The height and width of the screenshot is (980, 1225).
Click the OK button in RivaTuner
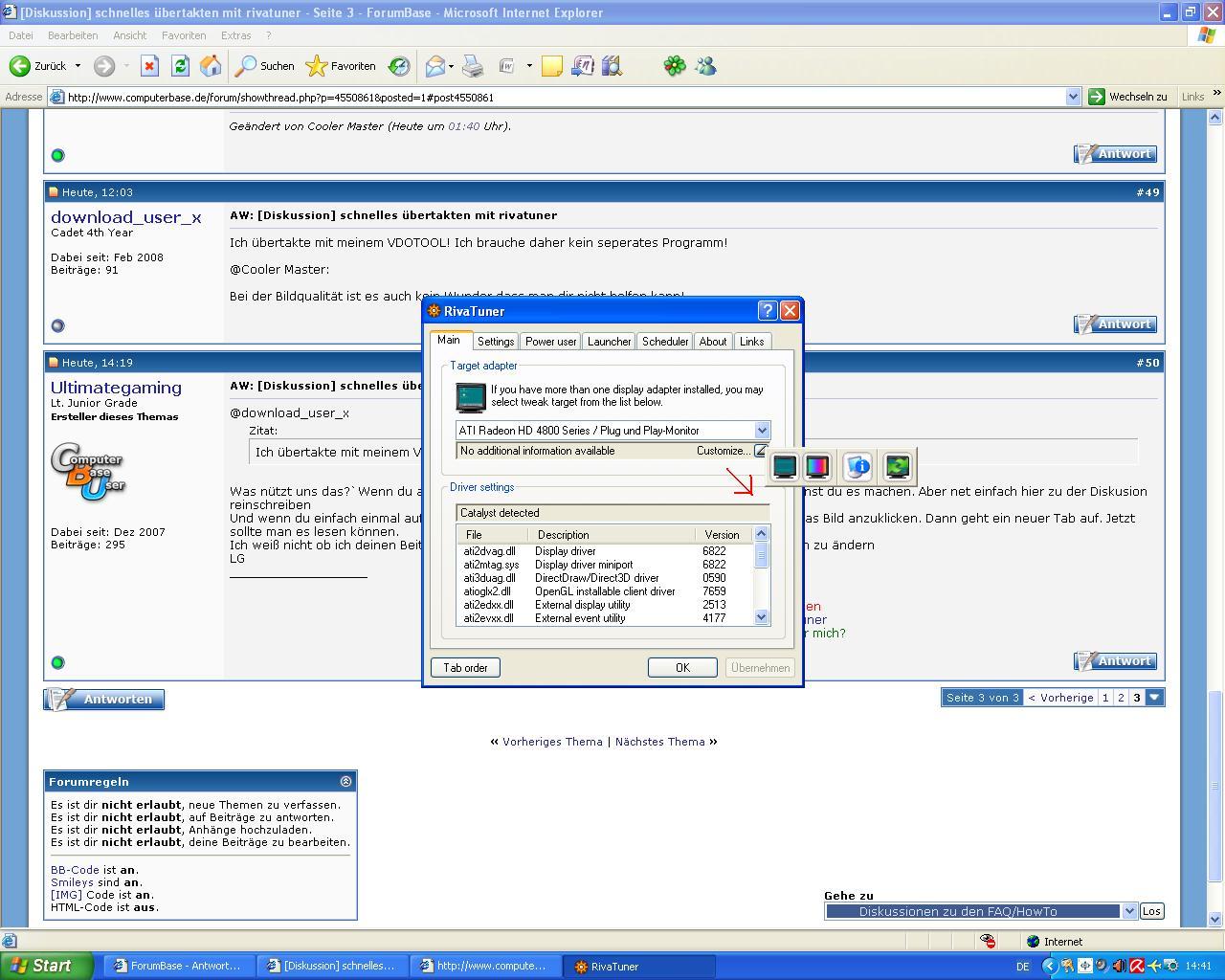click(682, 668)
